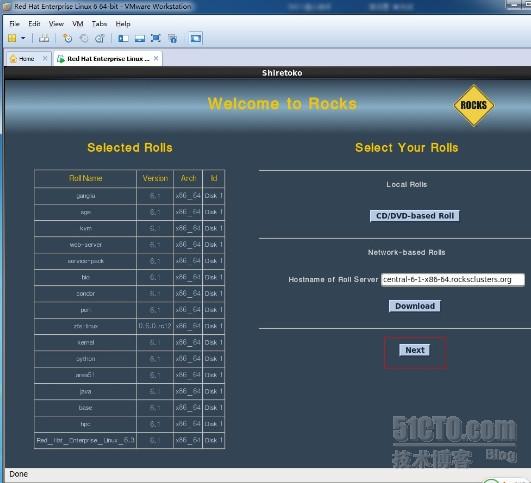Select the kvm roll row
The height and width of the screenshot is (483, 531).
point(129,228)
